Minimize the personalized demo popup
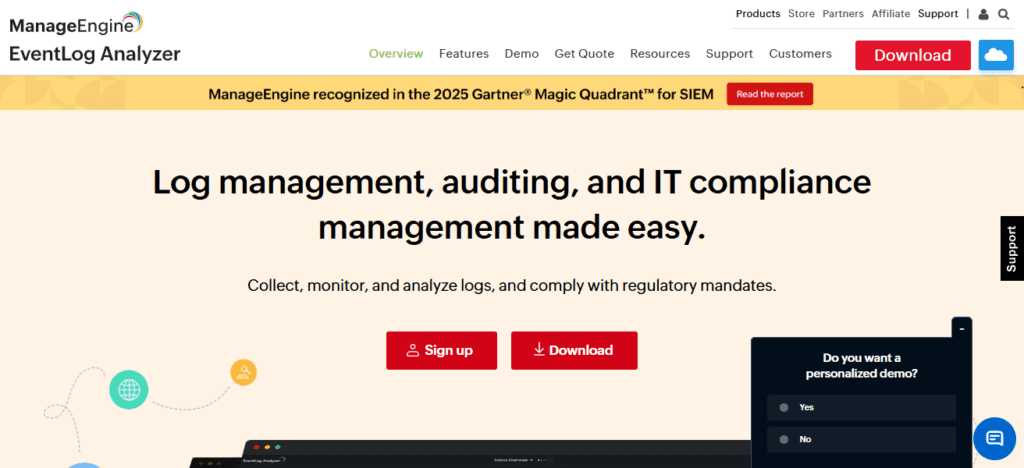 [961, 328]
